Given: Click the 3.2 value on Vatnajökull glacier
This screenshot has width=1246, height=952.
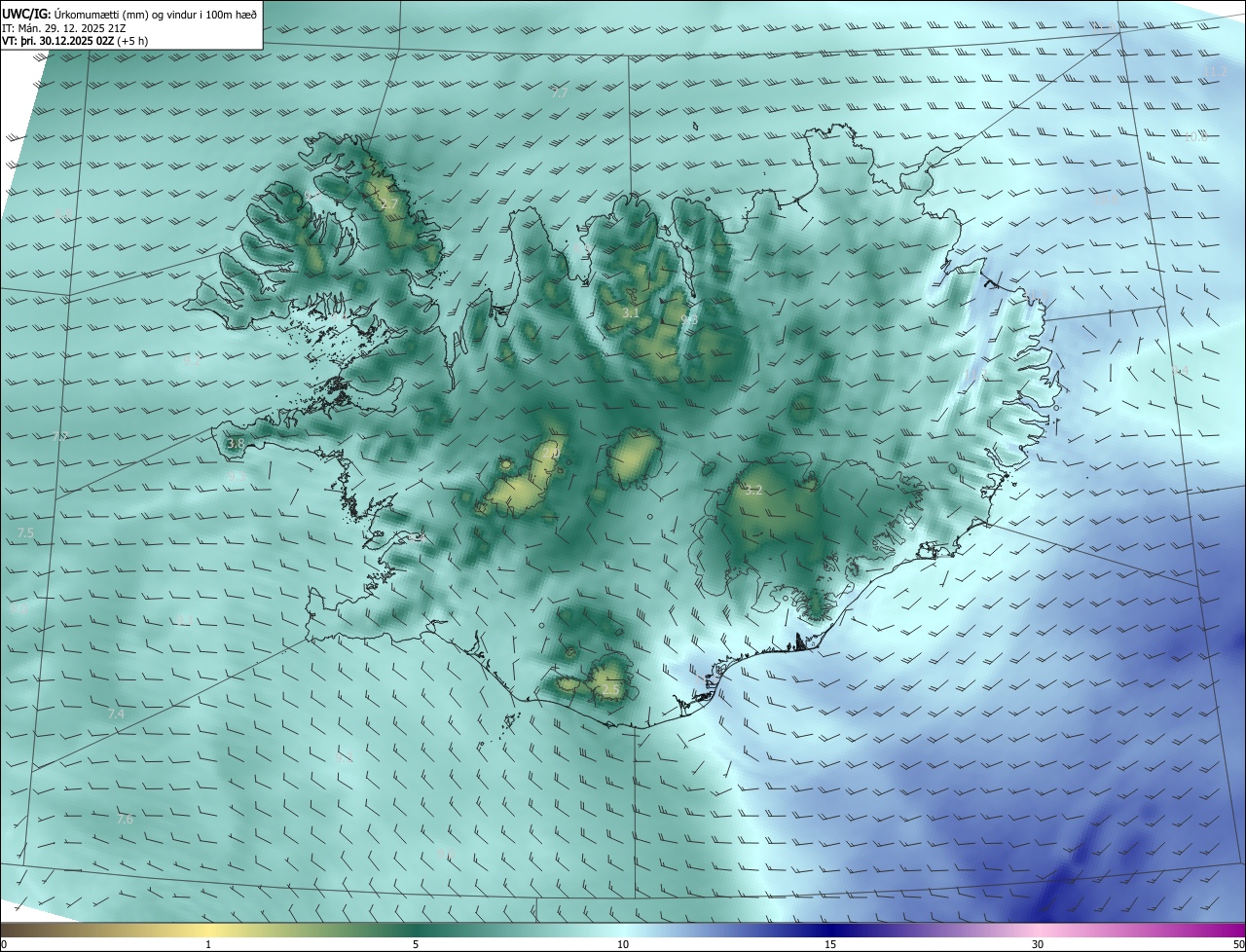Looking at the screenshot, I should point(753,491).
